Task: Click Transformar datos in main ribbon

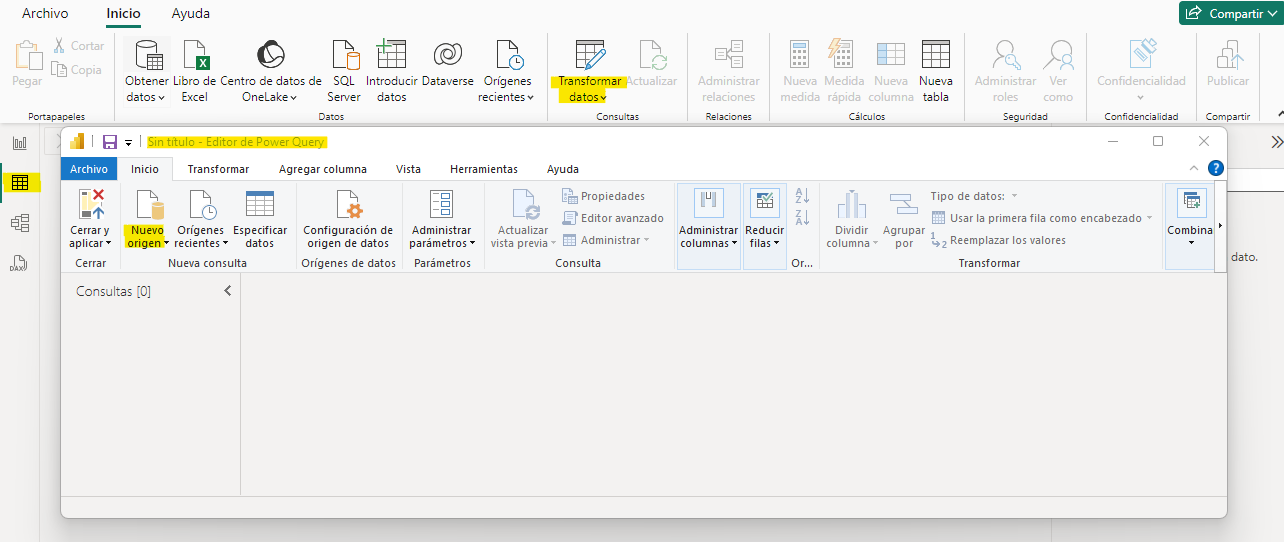Action: [x=590, y=72]
